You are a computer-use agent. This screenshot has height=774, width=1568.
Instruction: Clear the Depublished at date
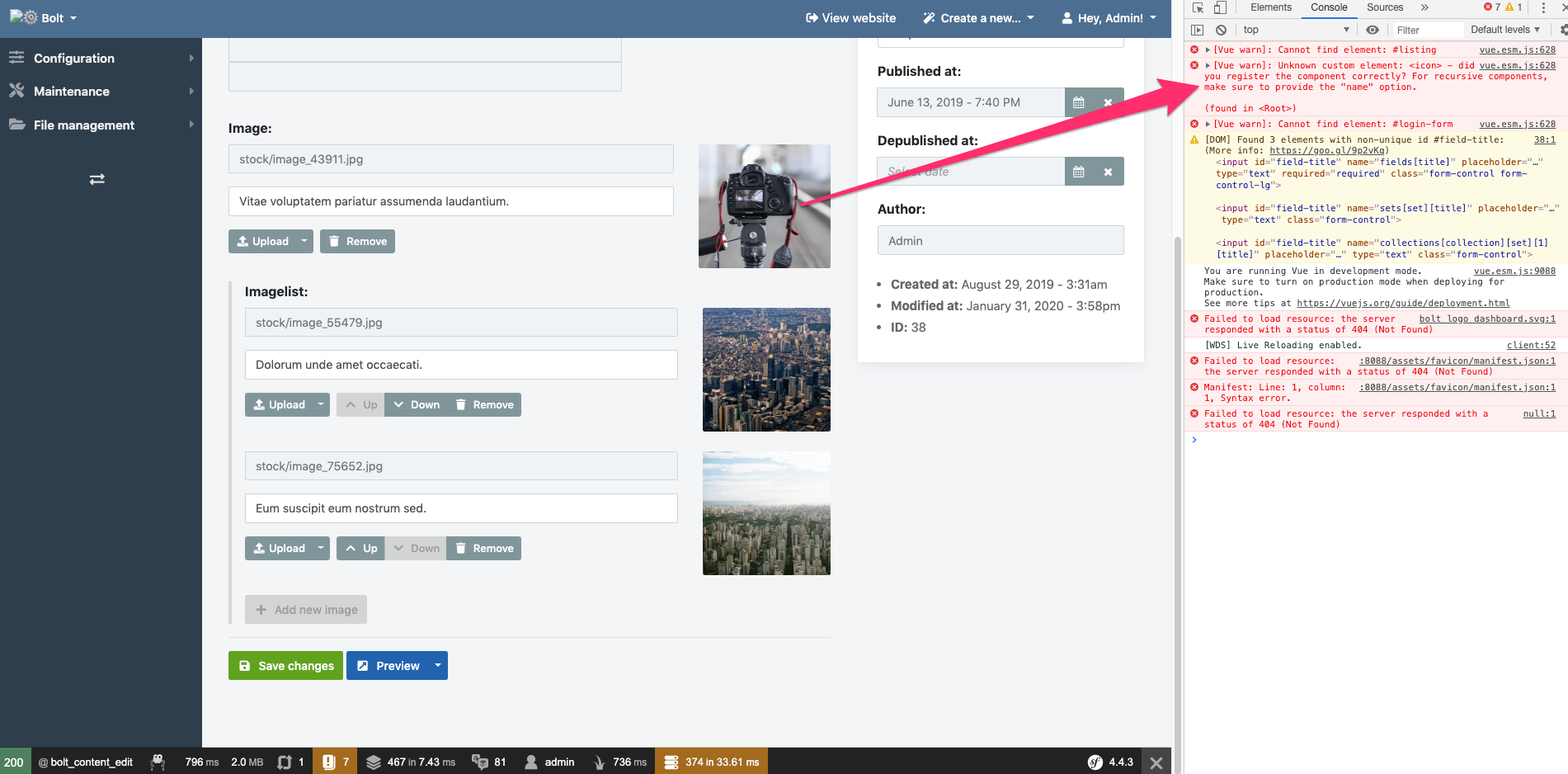(x=1108, y=172)
